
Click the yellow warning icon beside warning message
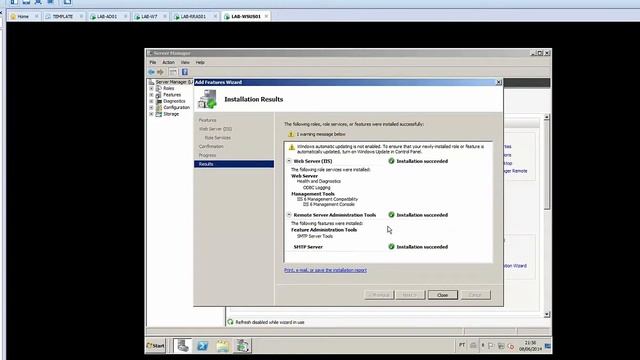[x=291, y=134]
